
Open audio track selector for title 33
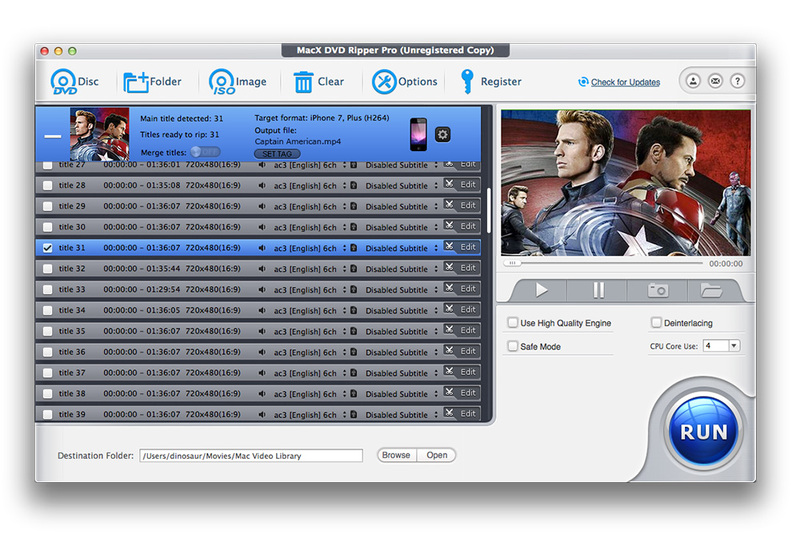tap(344, 289)
